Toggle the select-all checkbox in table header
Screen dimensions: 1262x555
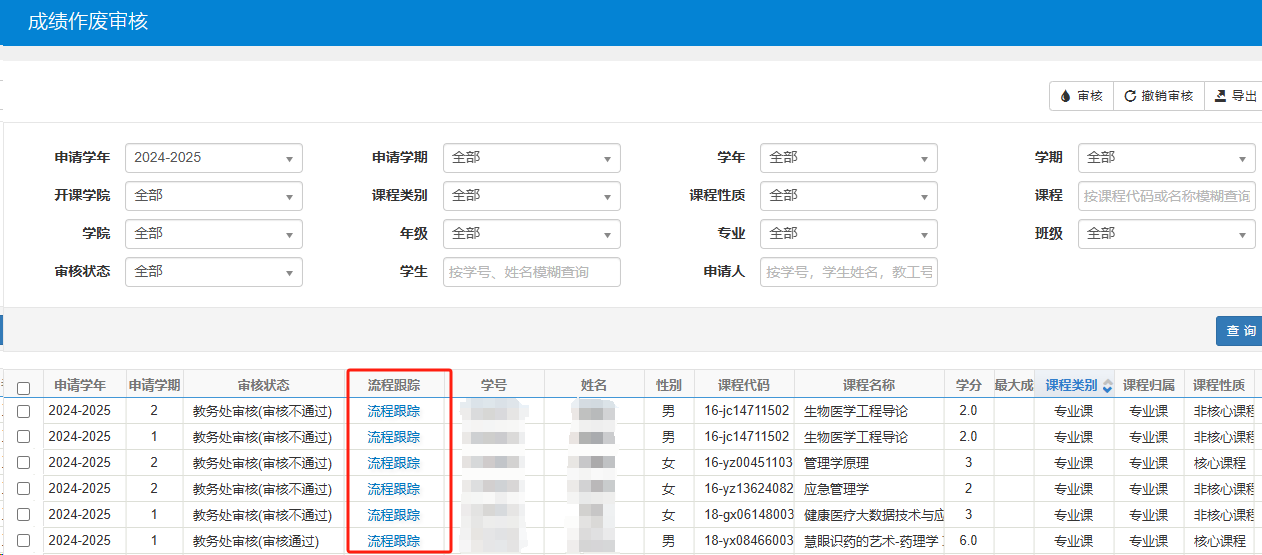pos(23,388)
